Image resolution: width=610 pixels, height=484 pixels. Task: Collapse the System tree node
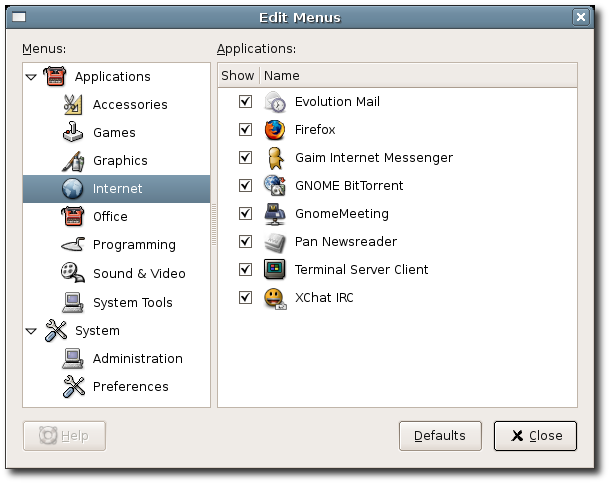[31, 331]
